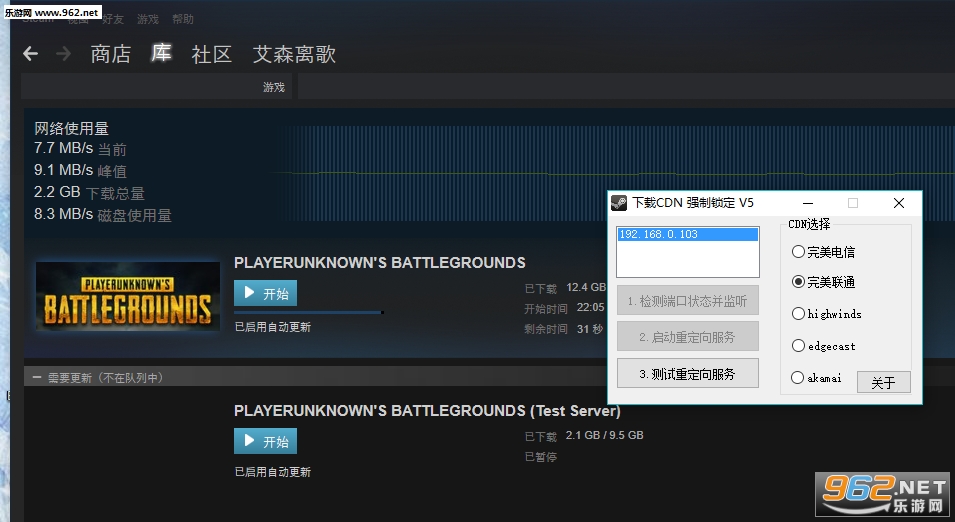
Task: Select the 游戏 sub-tab under library
Action: pyautogui.click(x=273, y=87)
